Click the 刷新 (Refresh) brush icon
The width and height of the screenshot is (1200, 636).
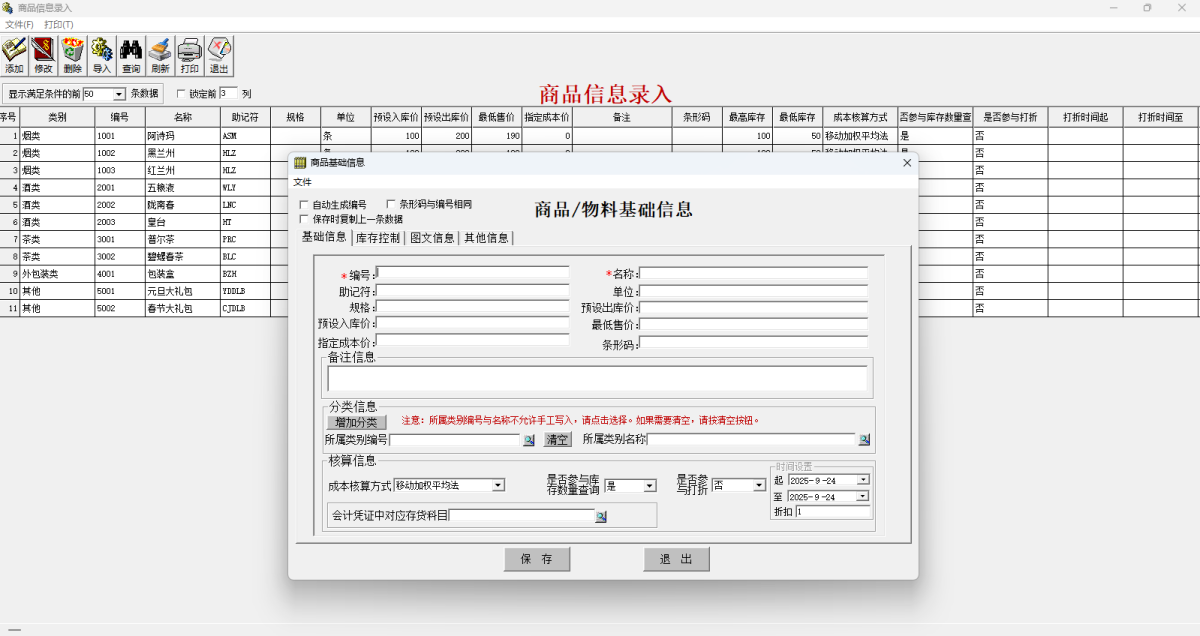pyautogui.click(x=159, y=55)
